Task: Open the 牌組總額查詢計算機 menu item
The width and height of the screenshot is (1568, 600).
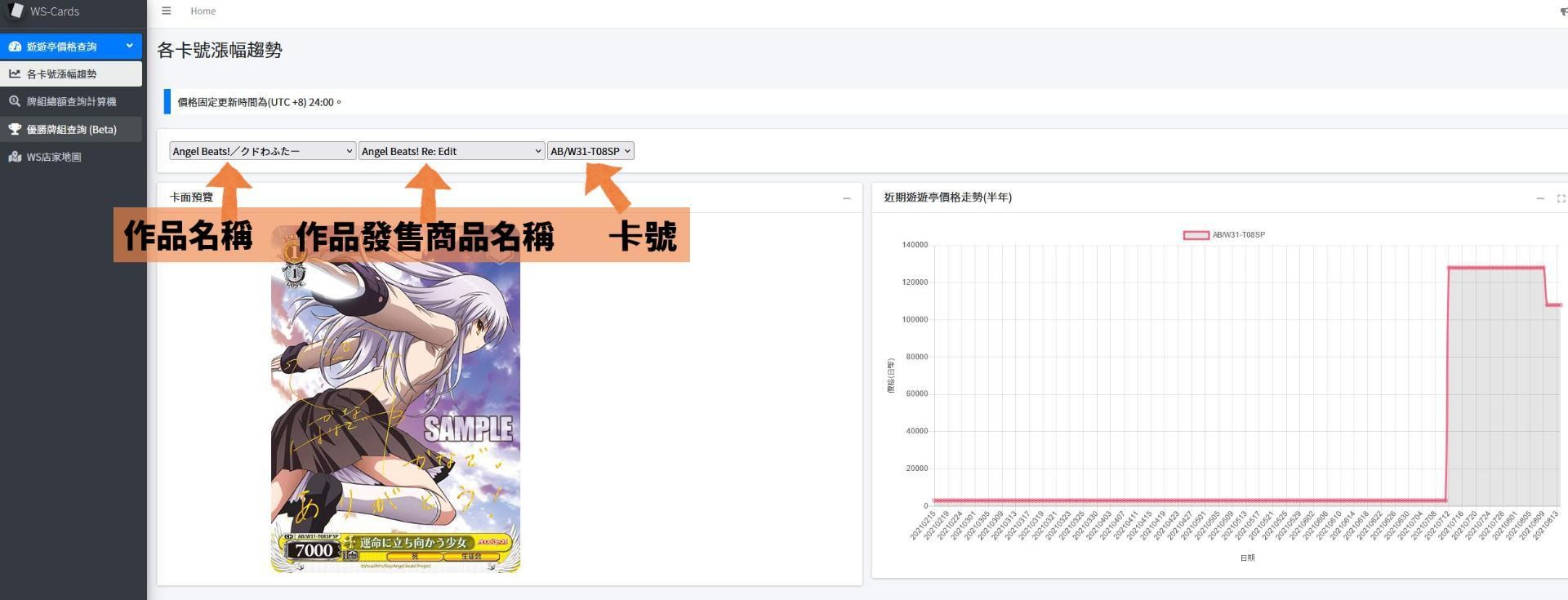Action: 71,101
